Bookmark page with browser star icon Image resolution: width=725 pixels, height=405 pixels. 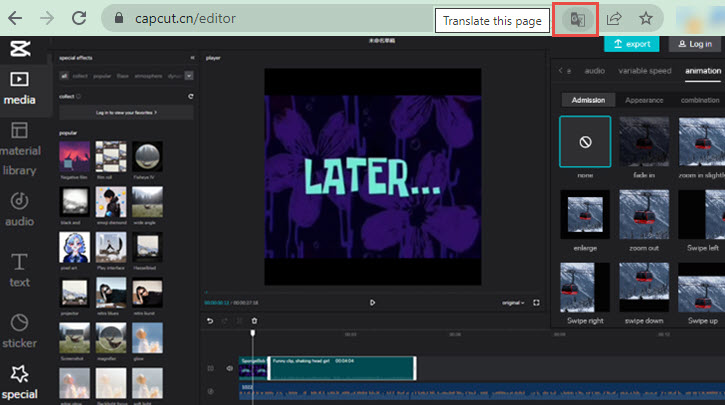646,18
